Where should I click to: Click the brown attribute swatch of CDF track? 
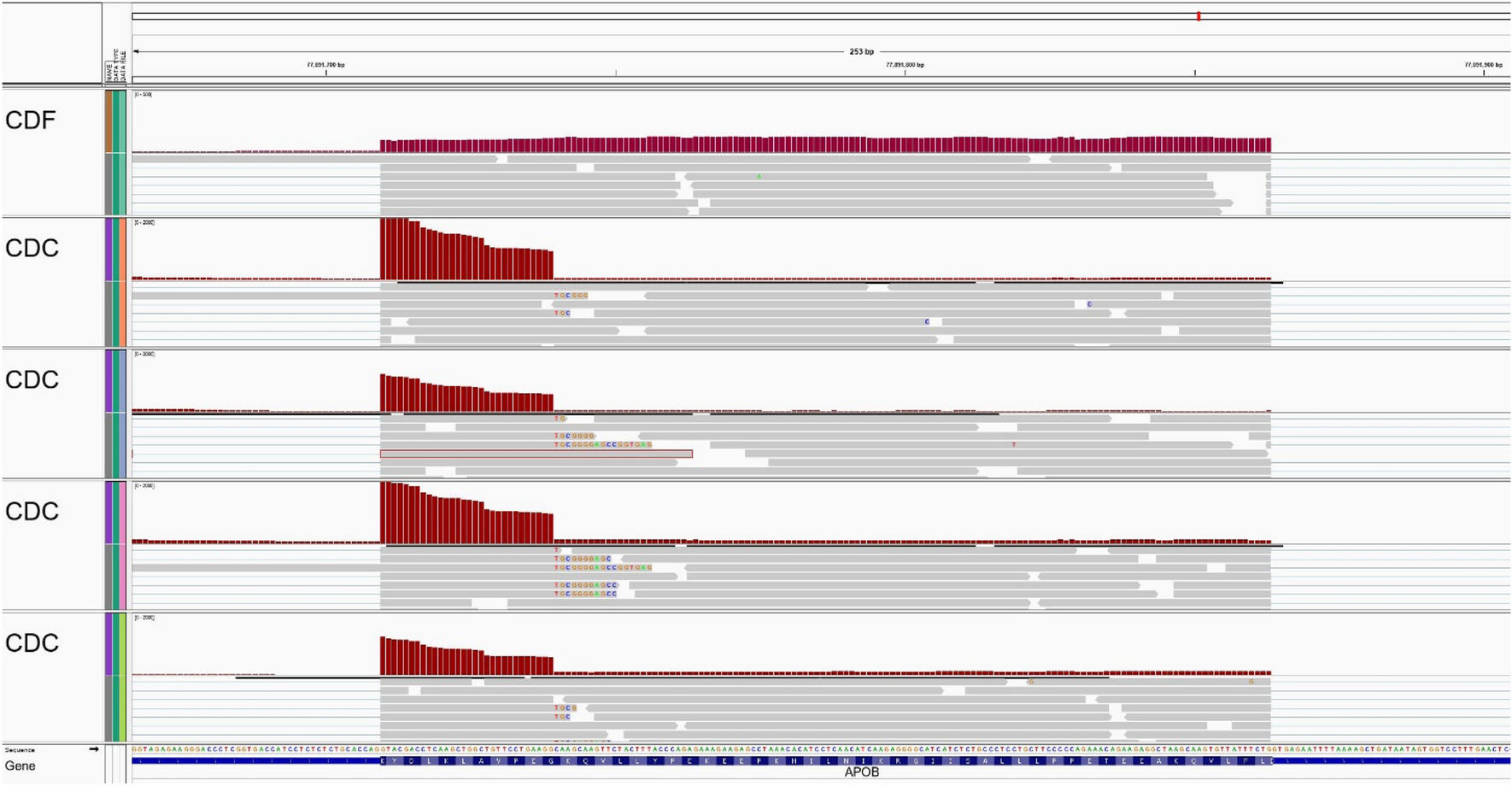[108, 121]
